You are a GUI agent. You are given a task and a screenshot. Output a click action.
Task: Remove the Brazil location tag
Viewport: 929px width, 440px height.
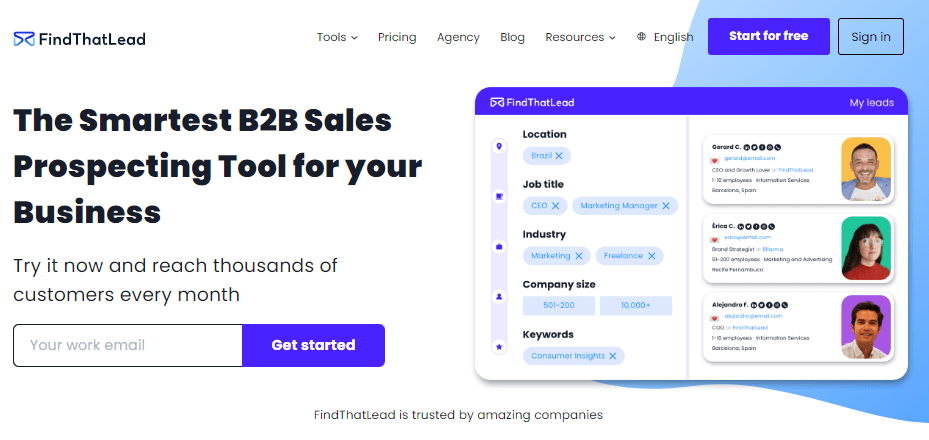pos(560,156)
